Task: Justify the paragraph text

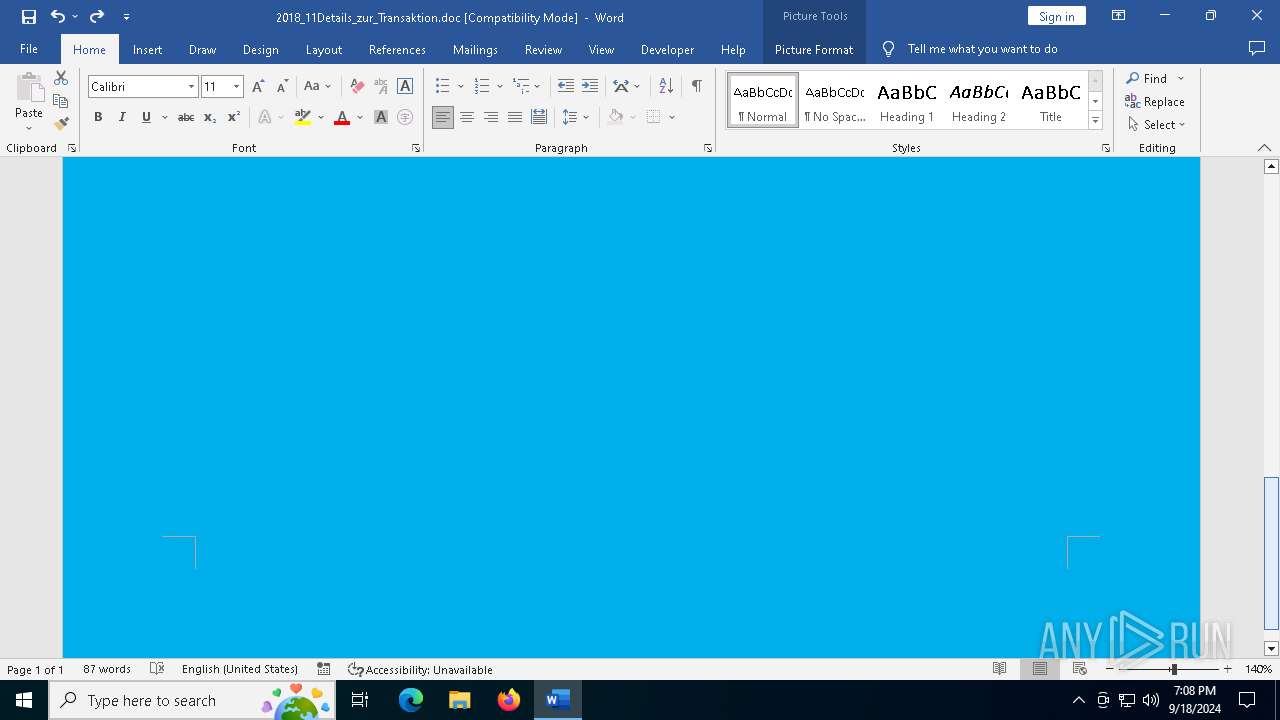Action: [x=515, y=117]
